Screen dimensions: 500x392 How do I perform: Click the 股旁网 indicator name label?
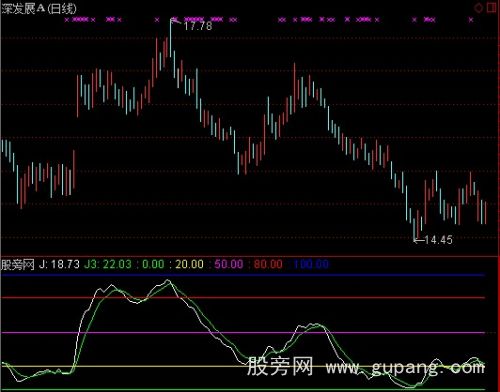tap(18, 264)
